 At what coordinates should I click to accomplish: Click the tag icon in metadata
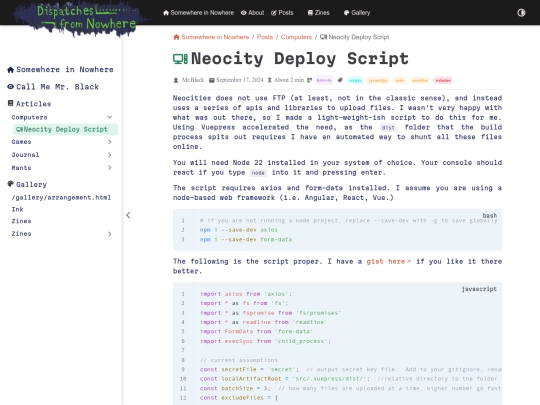click(340, 80)
